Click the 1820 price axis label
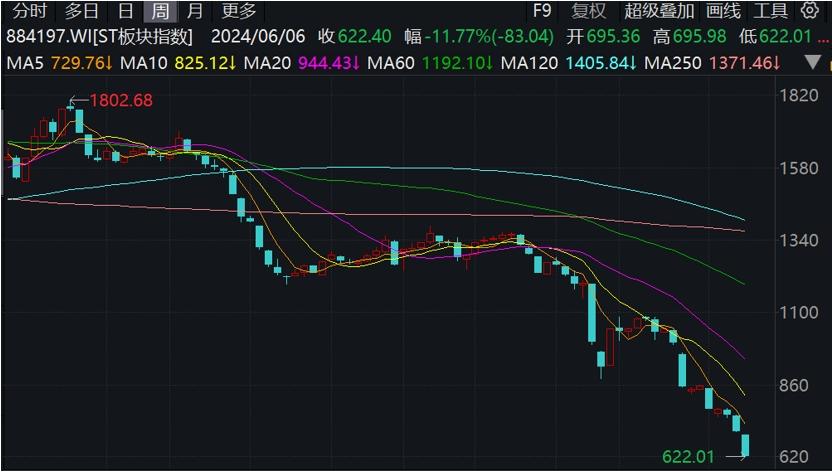 coord(798,95)
